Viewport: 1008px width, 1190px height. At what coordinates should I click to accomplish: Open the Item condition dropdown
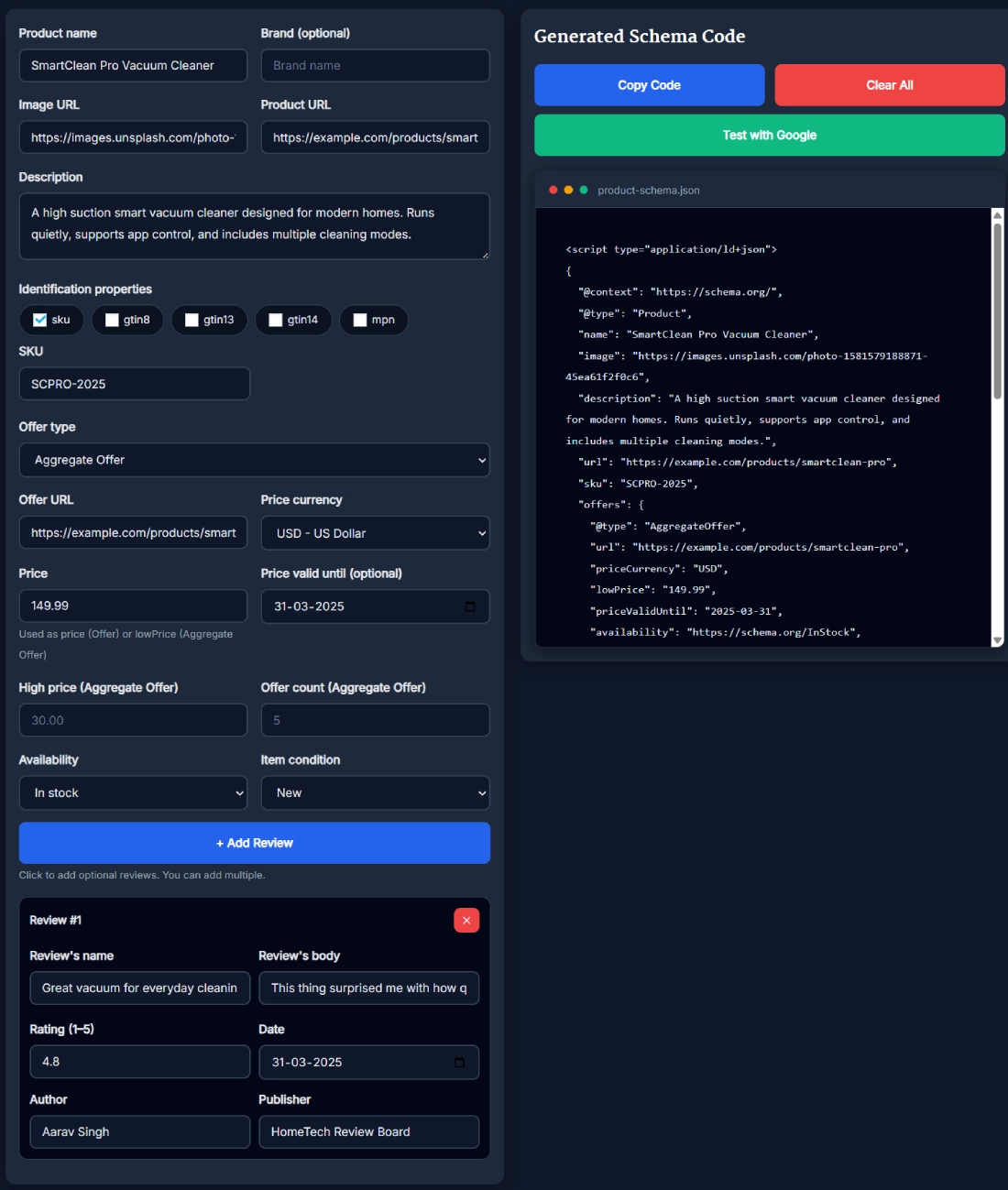pyautogui.click(x=375, y=792)
